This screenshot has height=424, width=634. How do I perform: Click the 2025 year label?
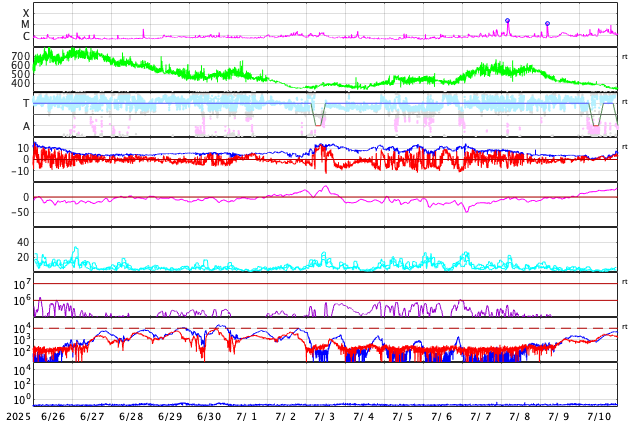[x=19, y=417]
